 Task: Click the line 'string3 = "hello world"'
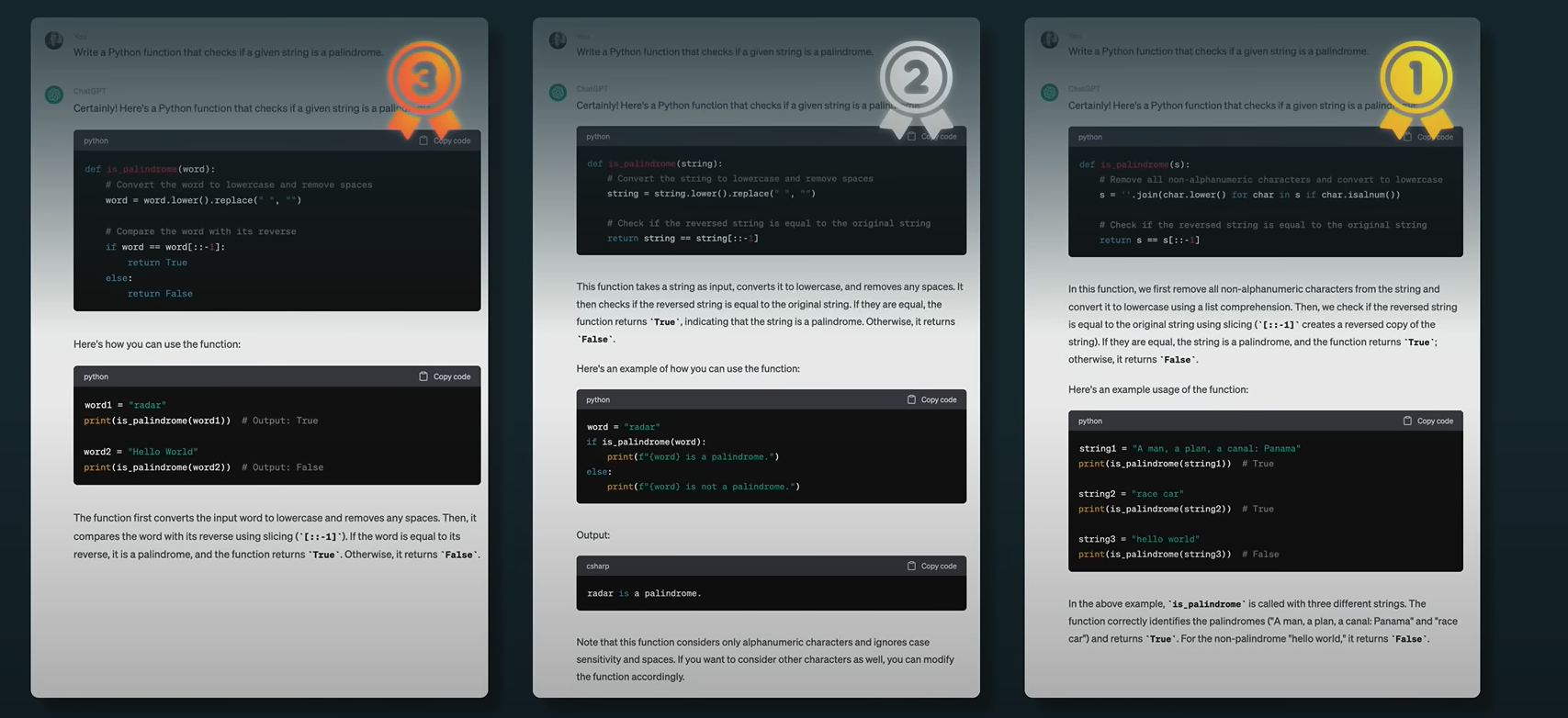click(1139, 539)
